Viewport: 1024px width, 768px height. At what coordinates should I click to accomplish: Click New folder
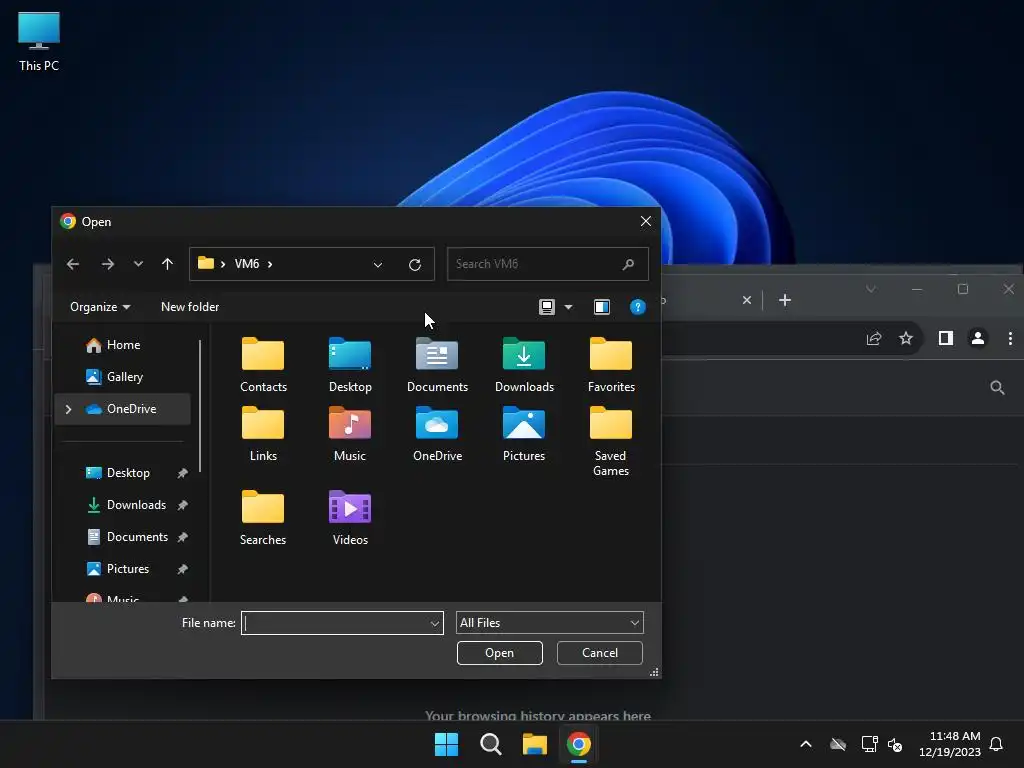190,307
